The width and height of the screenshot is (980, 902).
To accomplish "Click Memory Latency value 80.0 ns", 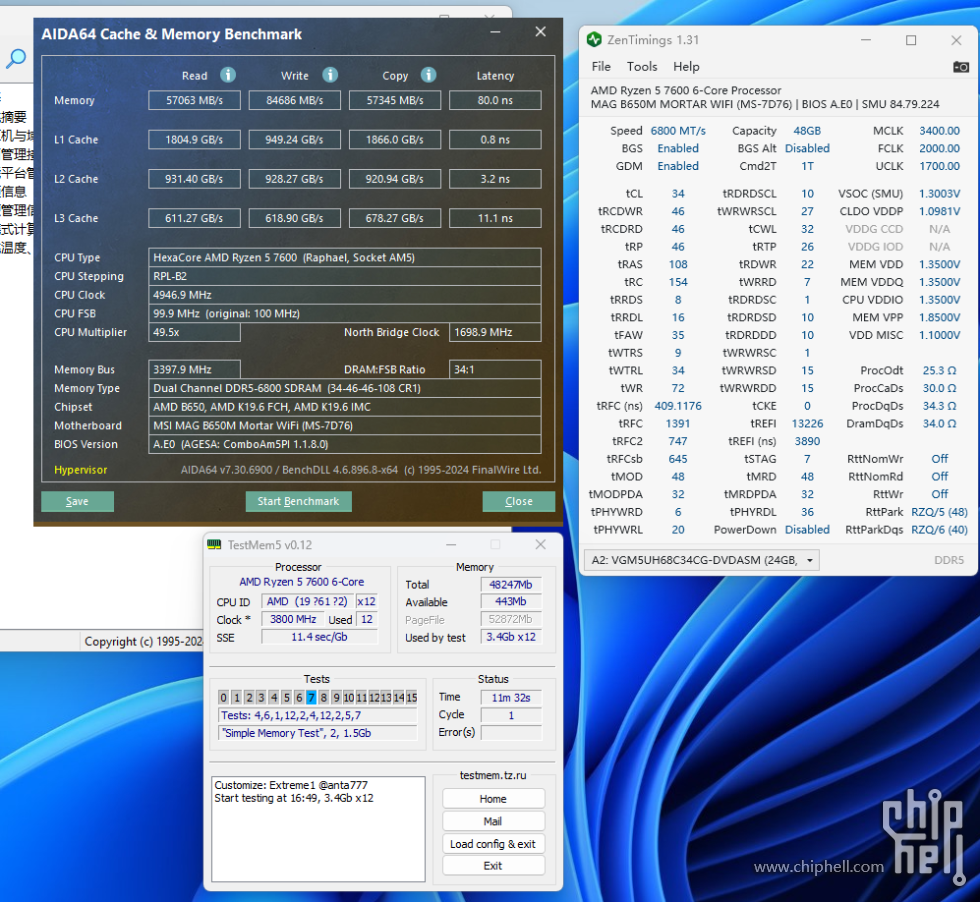I will 495,100.
